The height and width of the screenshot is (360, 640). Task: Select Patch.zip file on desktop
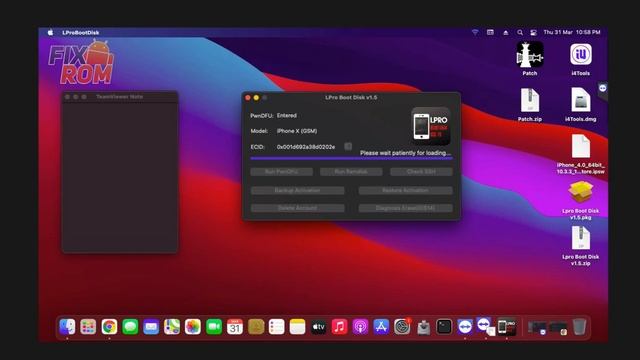[529, 100]
